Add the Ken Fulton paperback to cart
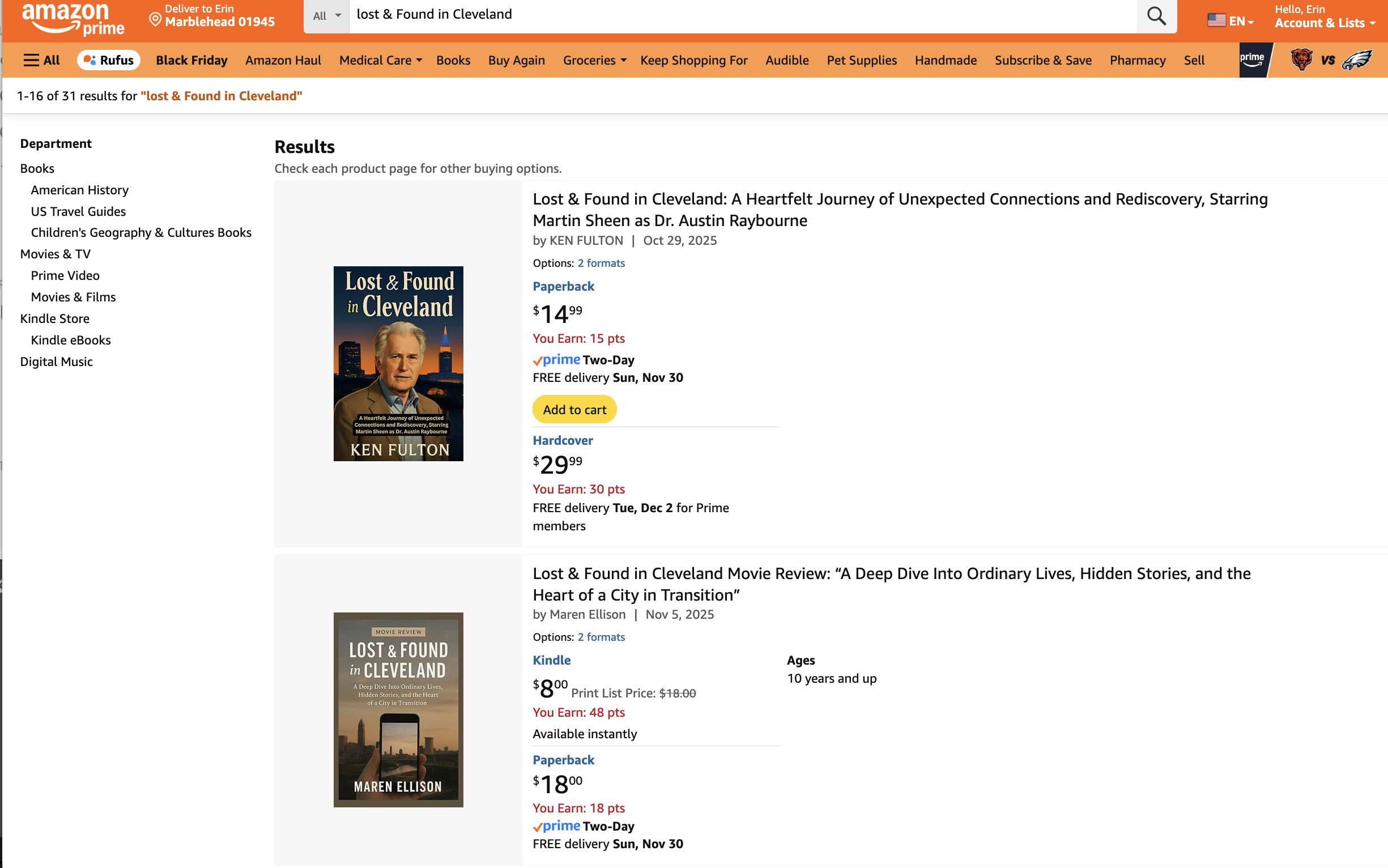1388x868 pixels. tap(574, 409)
